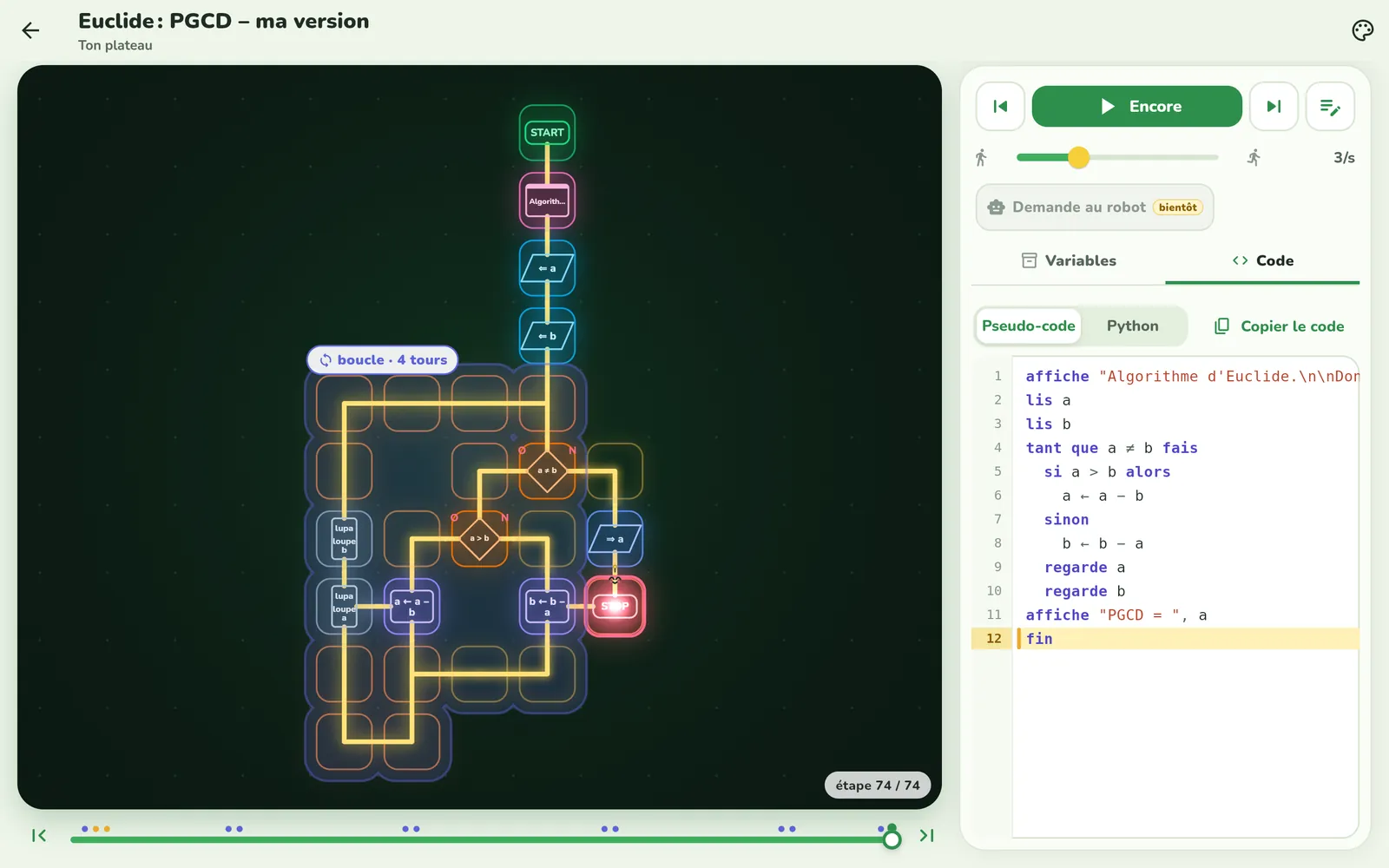Select the loupe a watch node
1389x868 pixels.
click(344, 606)
